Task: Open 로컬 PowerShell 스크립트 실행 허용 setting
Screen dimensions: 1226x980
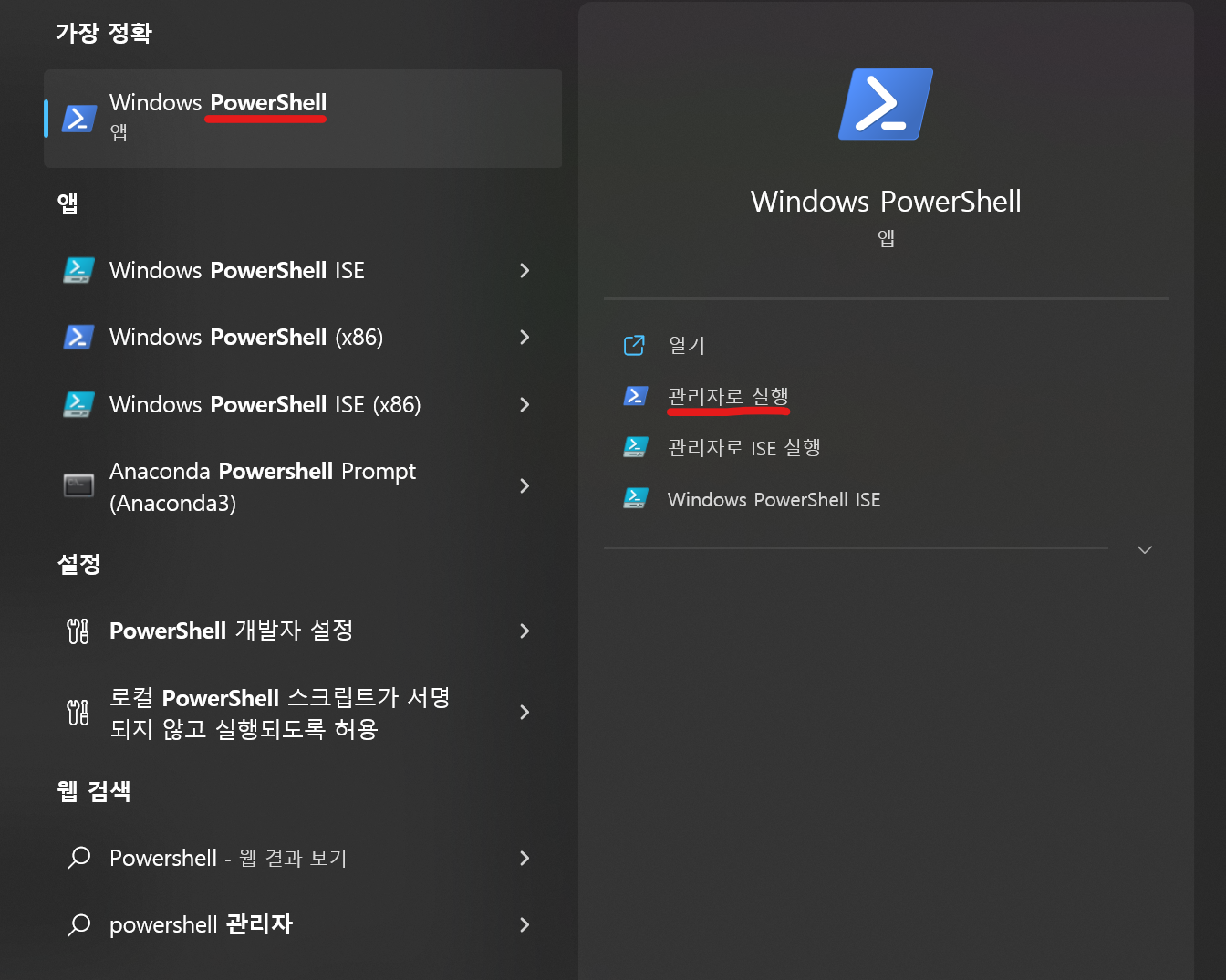Action: 303,712
